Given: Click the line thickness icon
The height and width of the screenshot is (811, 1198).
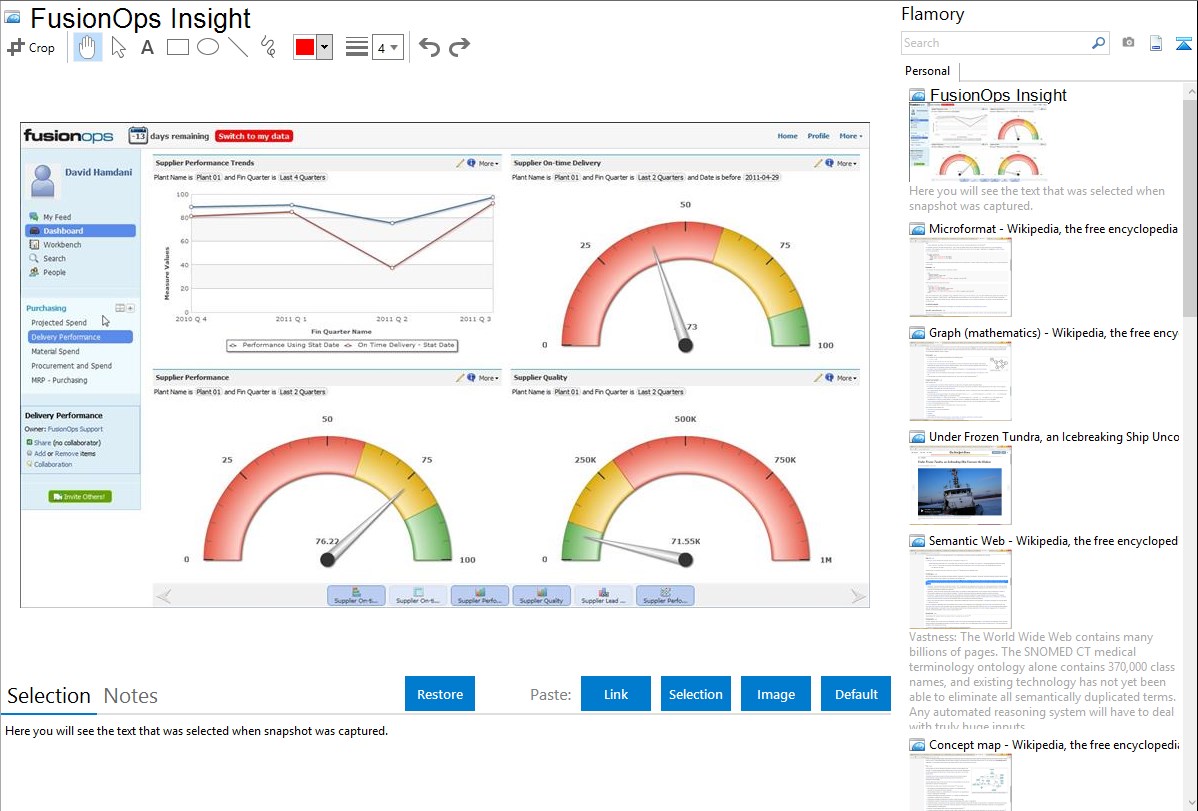Looking at the screenshot, I should (356, 47).
